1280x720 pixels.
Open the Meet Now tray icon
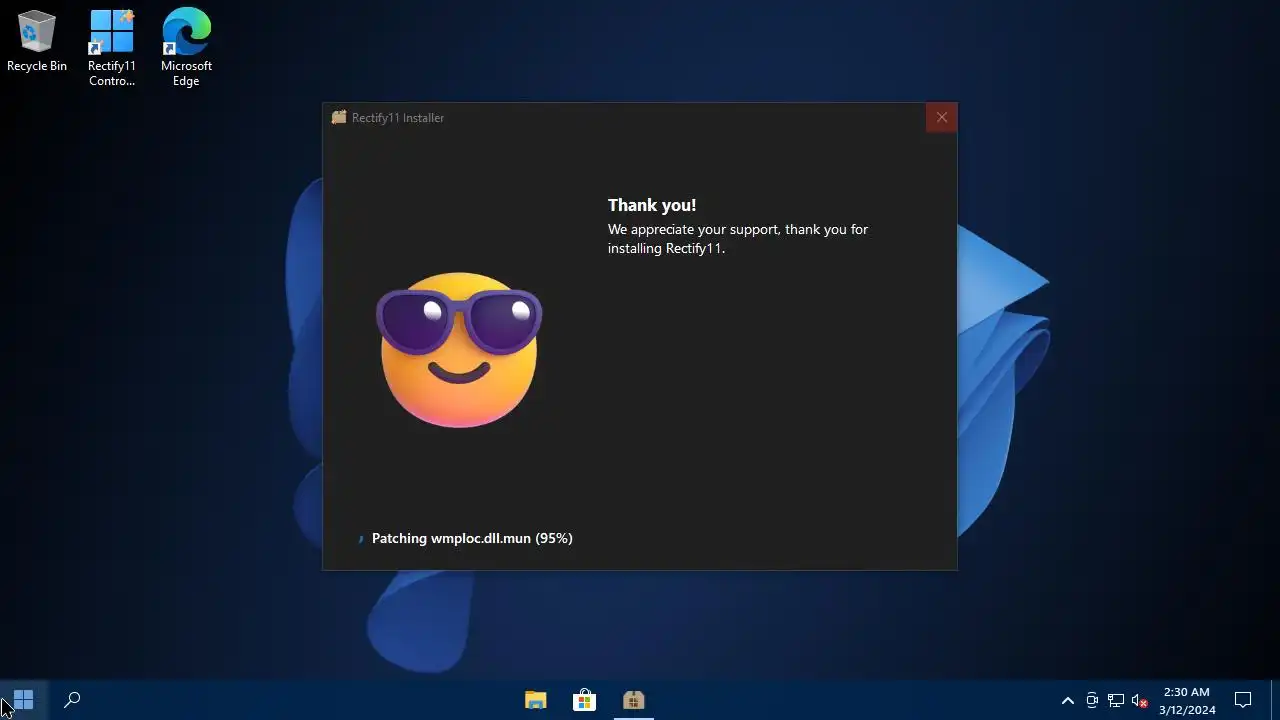pos(1092,700)
